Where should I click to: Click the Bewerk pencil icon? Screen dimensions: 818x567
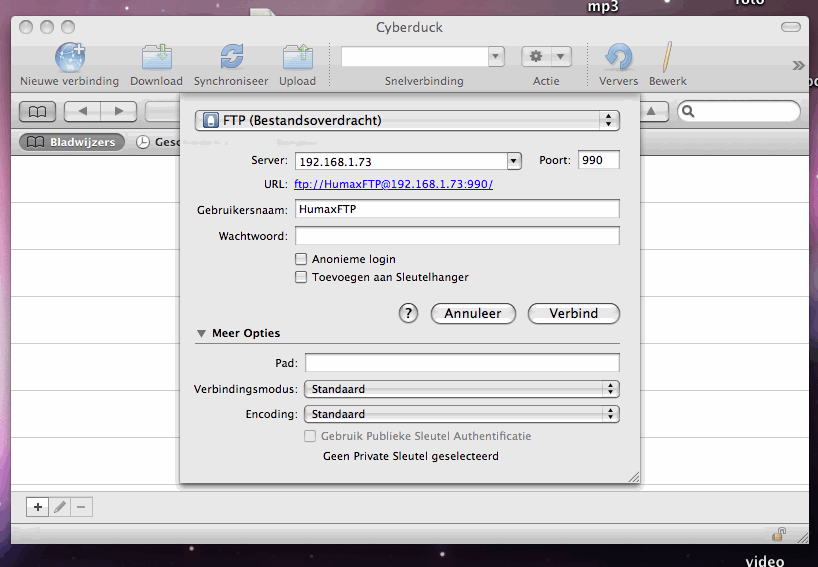tap(667, 57)
